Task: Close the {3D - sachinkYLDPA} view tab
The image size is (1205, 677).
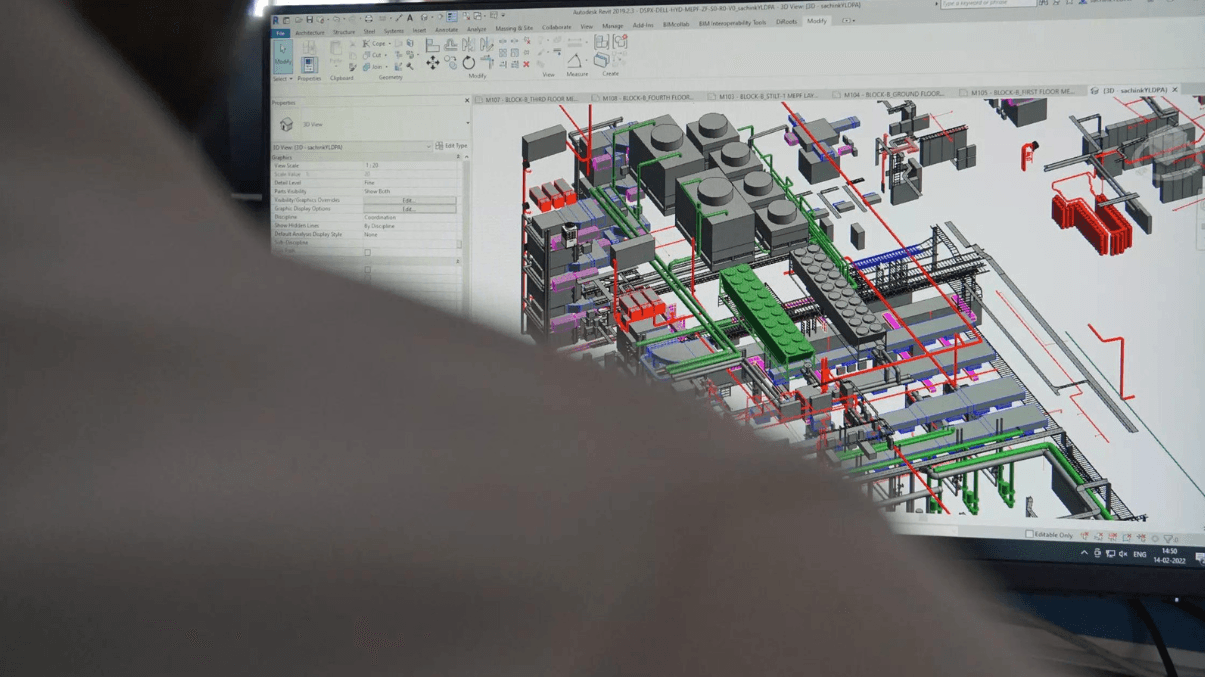Action: (x=1174, y=90)
